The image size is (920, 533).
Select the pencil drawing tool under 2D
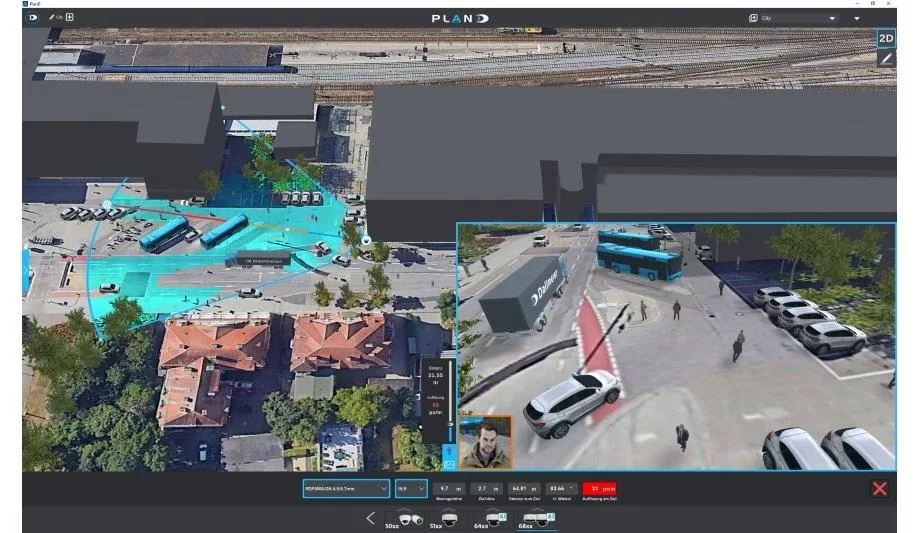point(885,59)
